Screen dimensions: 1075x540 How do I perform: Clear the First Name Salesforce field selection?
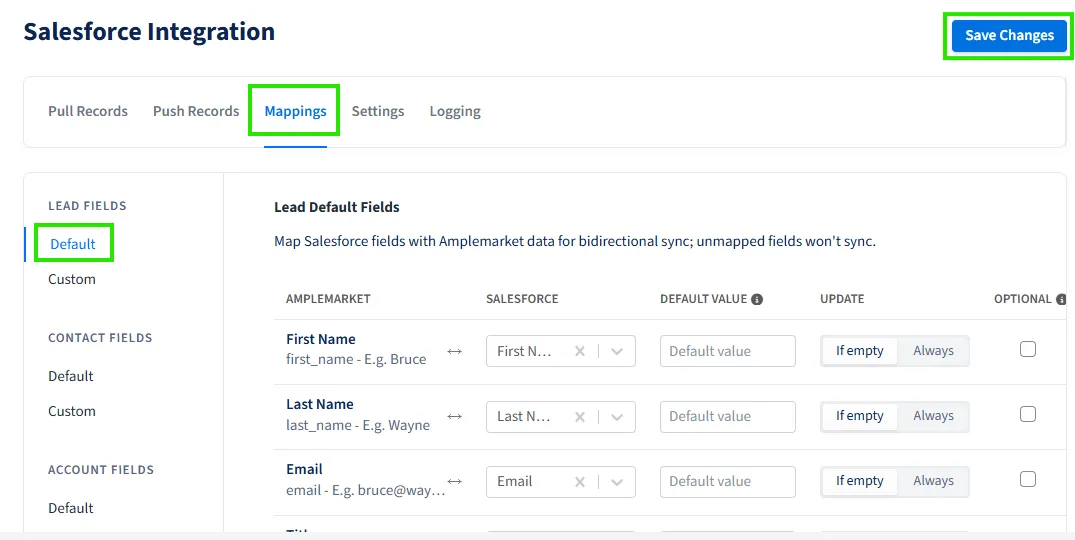[x=580, y=351]
